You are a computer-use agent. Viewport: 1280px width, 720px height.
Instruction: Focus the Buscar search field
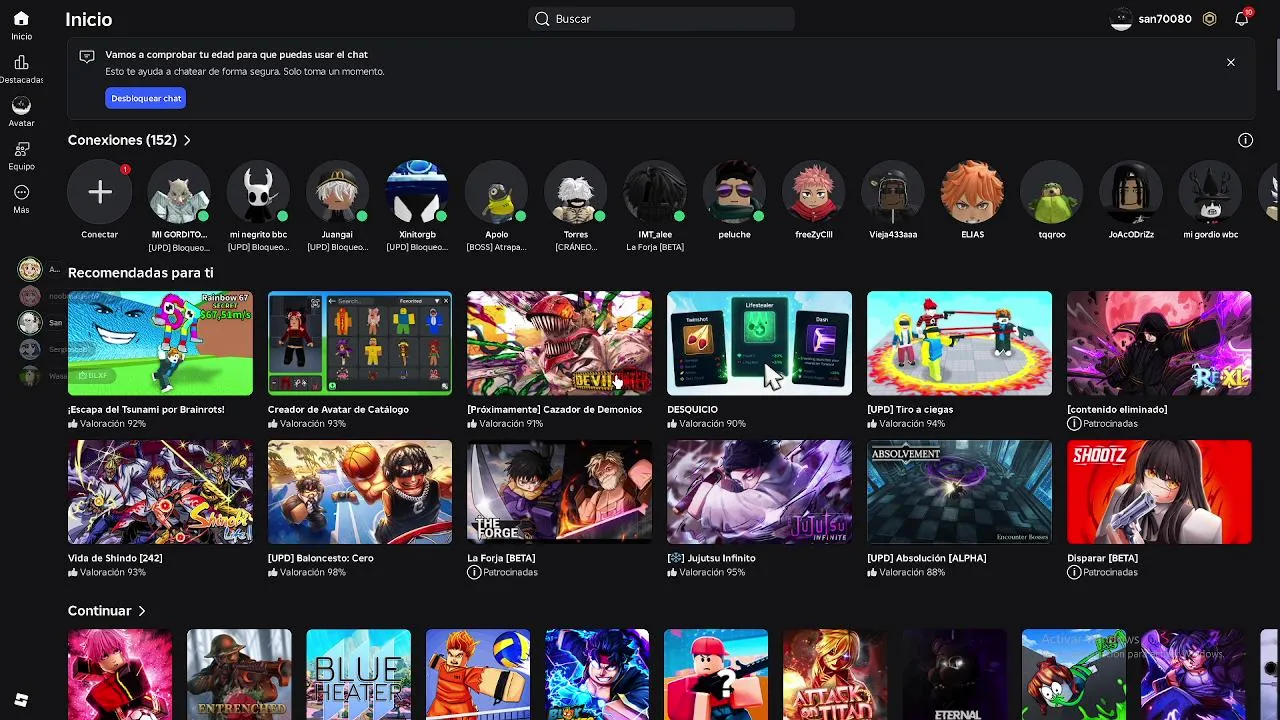click(x=661, y=19)
